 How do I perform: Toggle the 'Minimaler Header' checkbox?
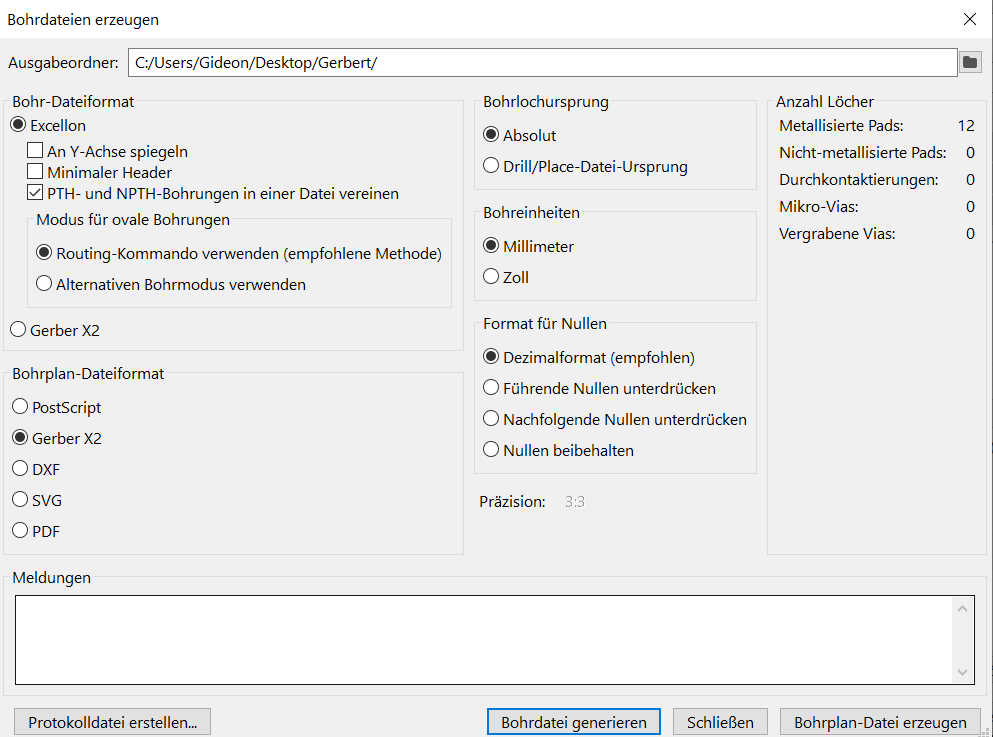pos(35,172)
